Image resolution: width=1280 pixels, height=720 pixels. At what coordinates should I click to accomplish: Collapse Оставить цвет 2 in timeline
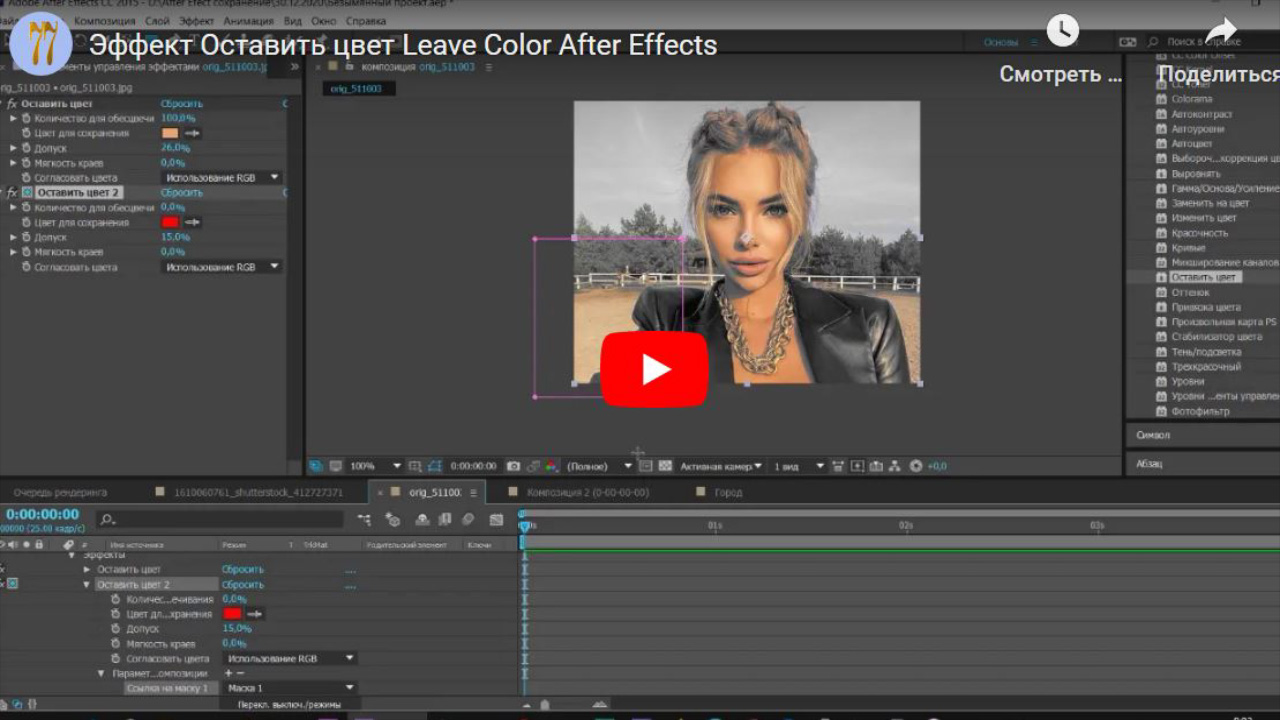[87, 585]
